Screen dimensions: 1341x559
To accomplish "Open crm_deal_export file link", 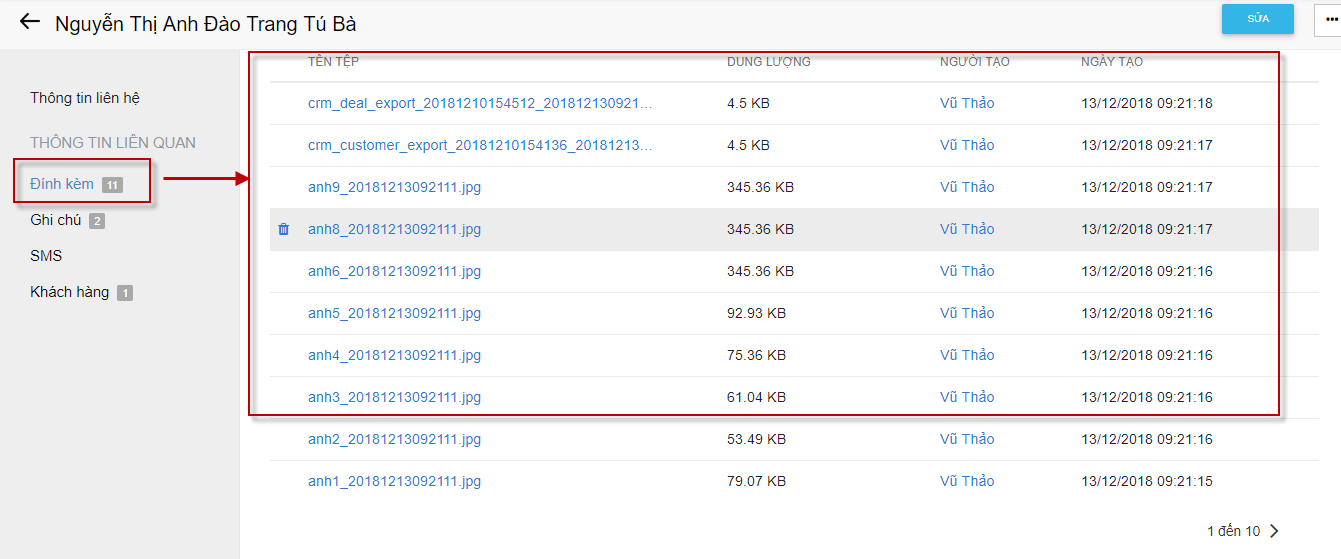I will (479, 103).
